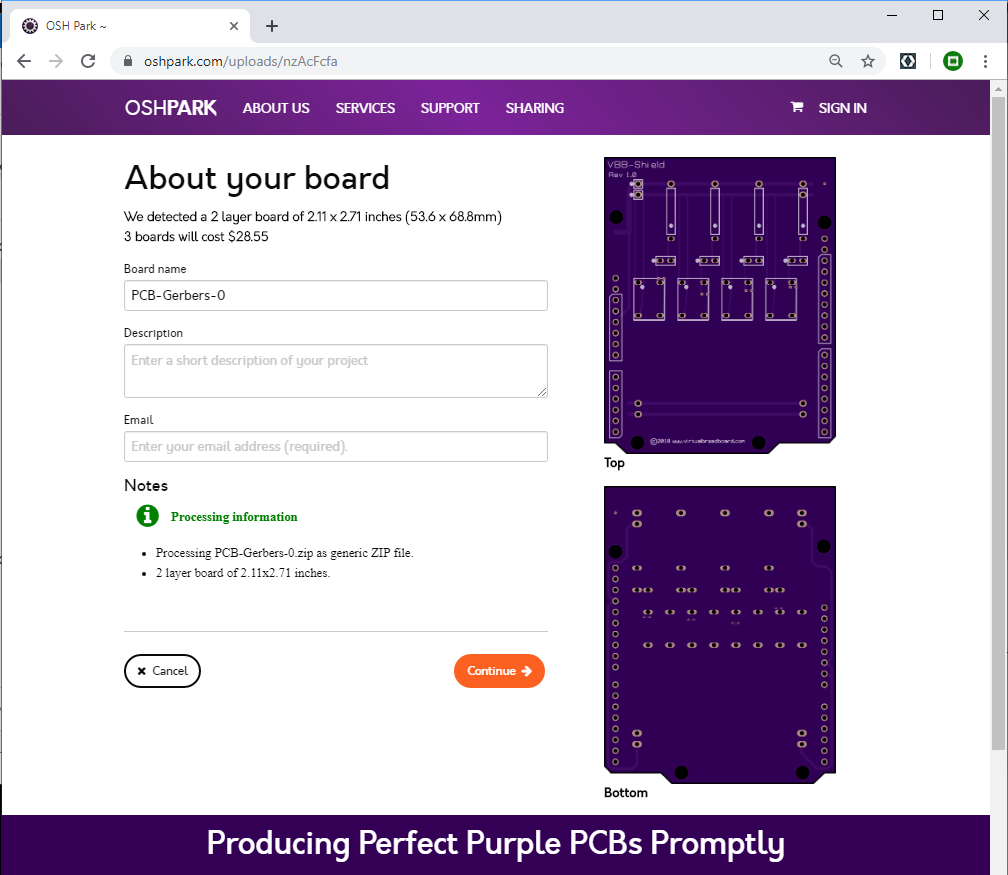1008x875 pixels.
Task: Open the Chrome three-dot menu
Action: pos(985,61)
